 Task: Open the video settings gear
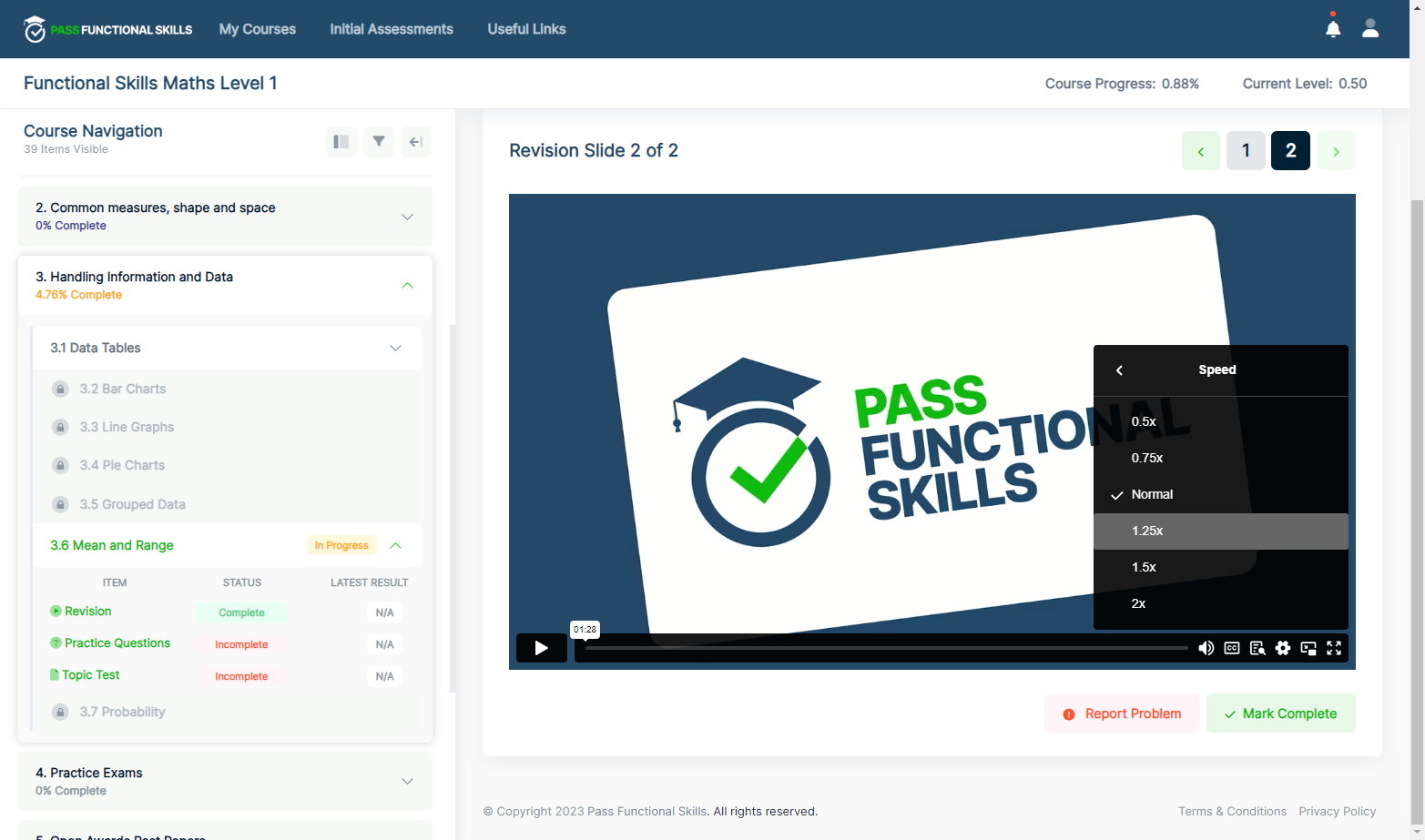click(1283, 648)
